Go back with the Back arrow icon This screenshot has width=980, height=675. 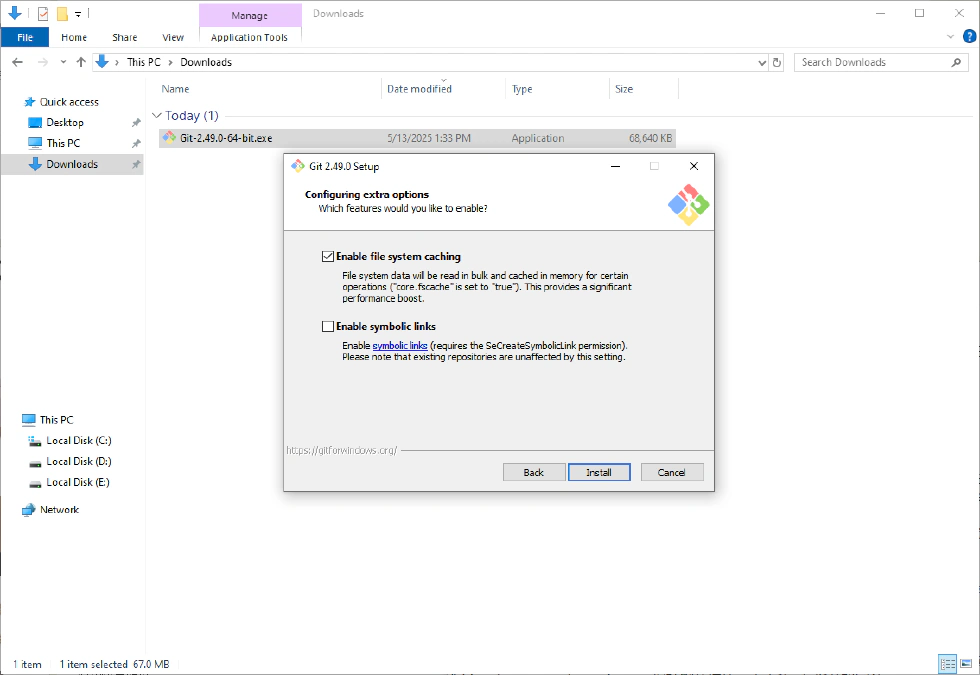pyautogui.click(x=18, y=62)
